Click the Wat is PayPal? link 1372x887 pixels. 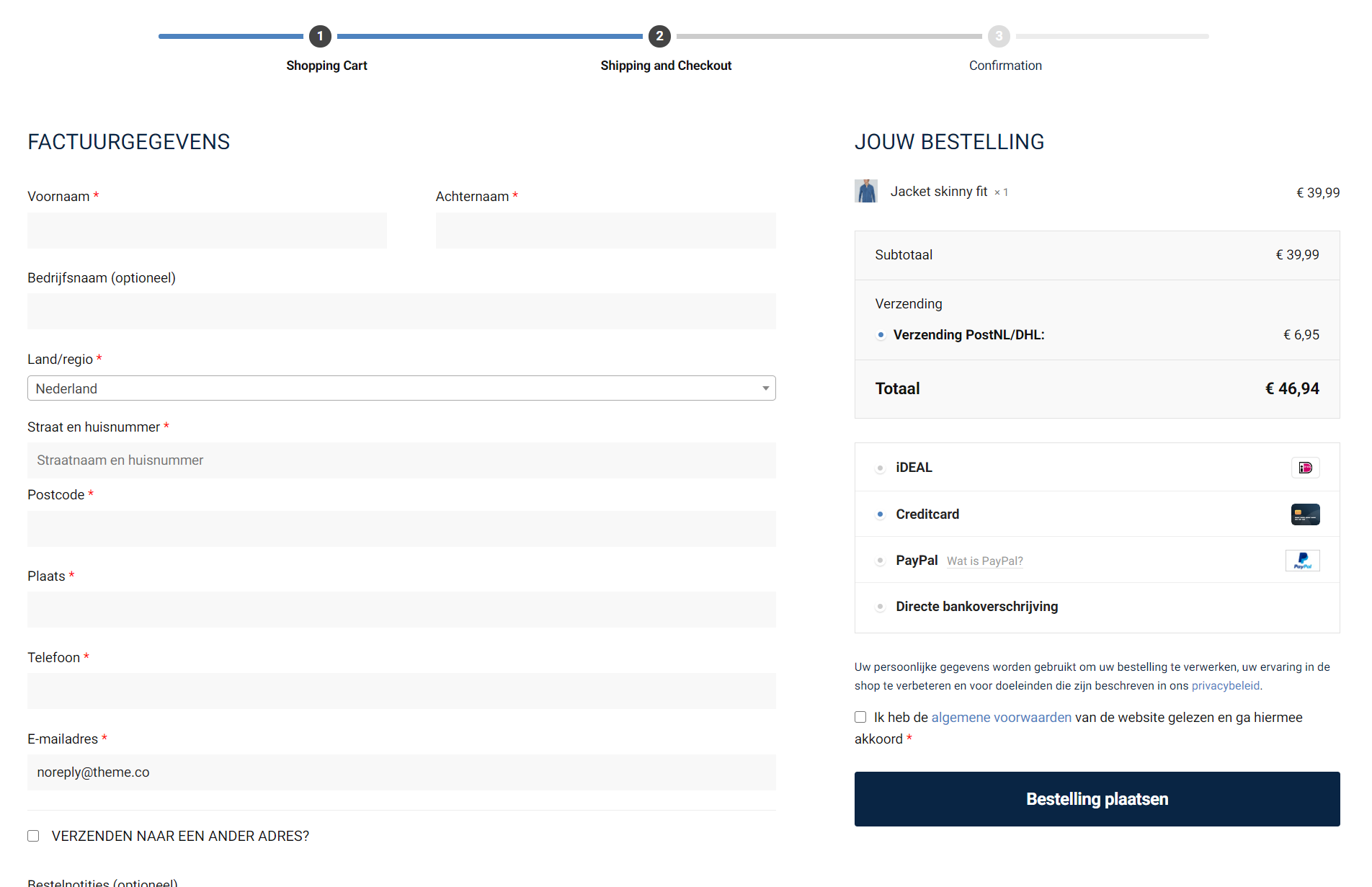click(x=984, y=561)
